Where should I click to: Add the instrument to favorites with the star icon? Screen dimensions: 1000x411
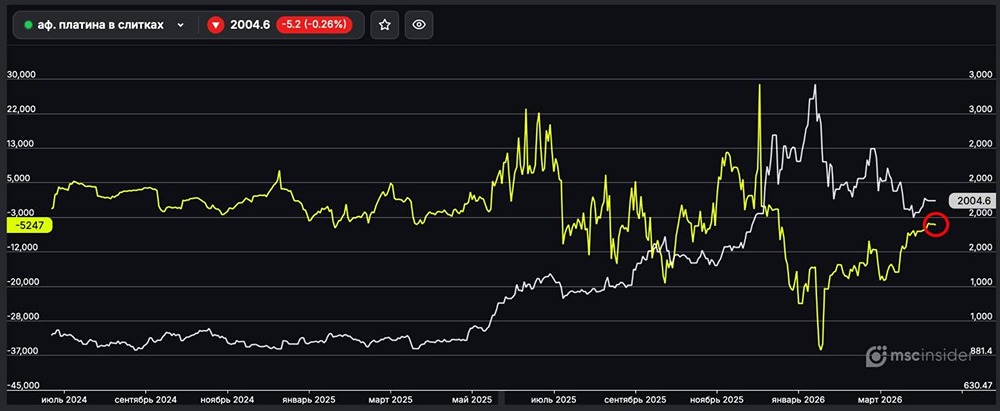(385, 25)
